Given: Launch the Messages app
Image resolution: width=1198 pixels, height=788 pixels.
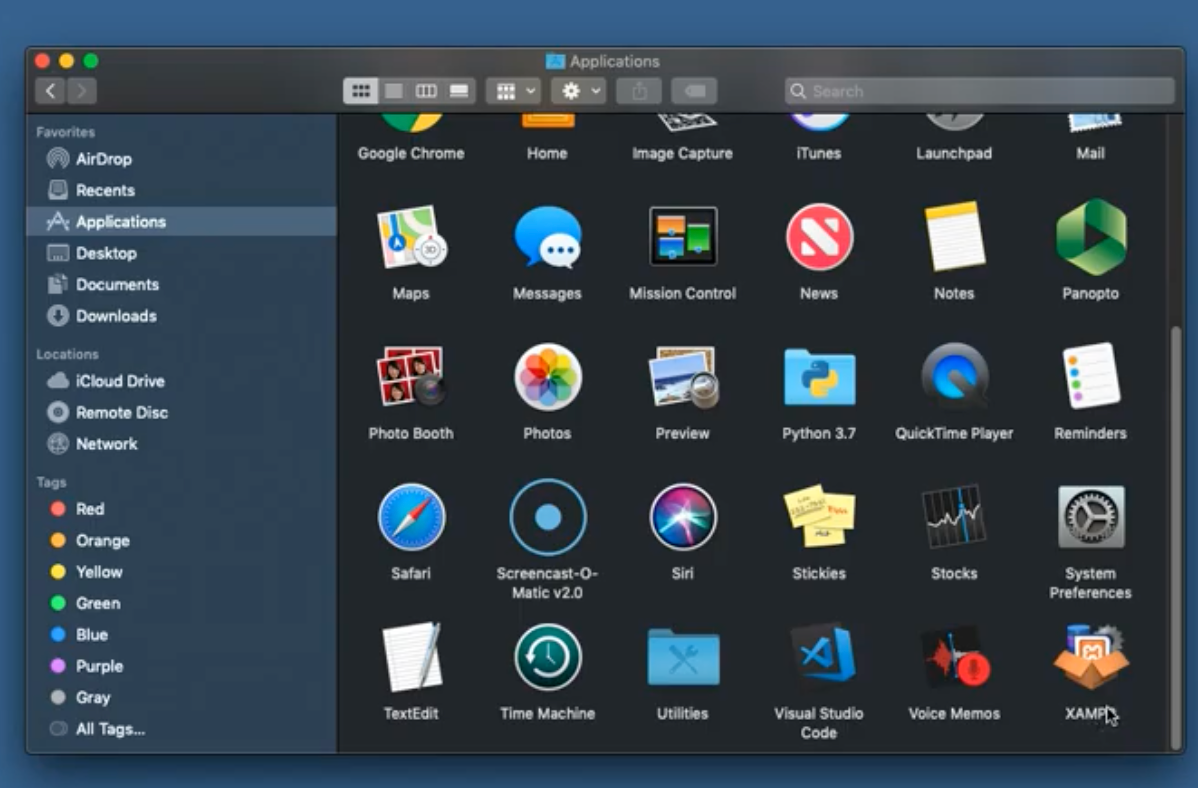Looking at the screenshot, I should [x=547, y=237].
